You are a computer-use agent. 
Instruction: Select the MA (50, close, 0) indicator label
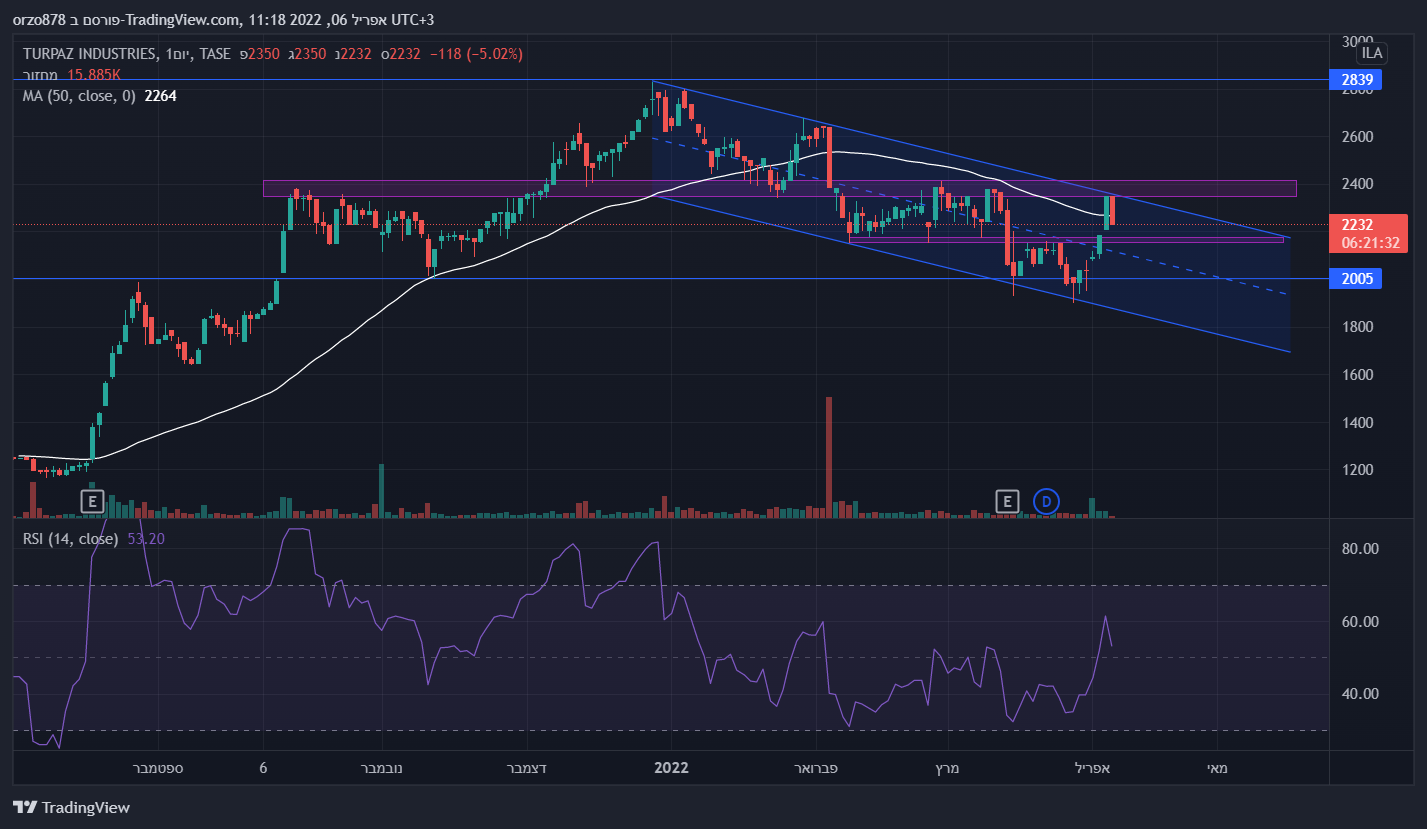point(79,96)
